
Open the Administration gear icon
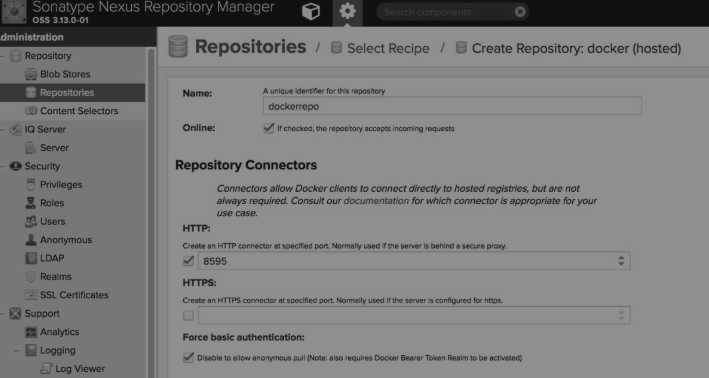pos(347,11)
